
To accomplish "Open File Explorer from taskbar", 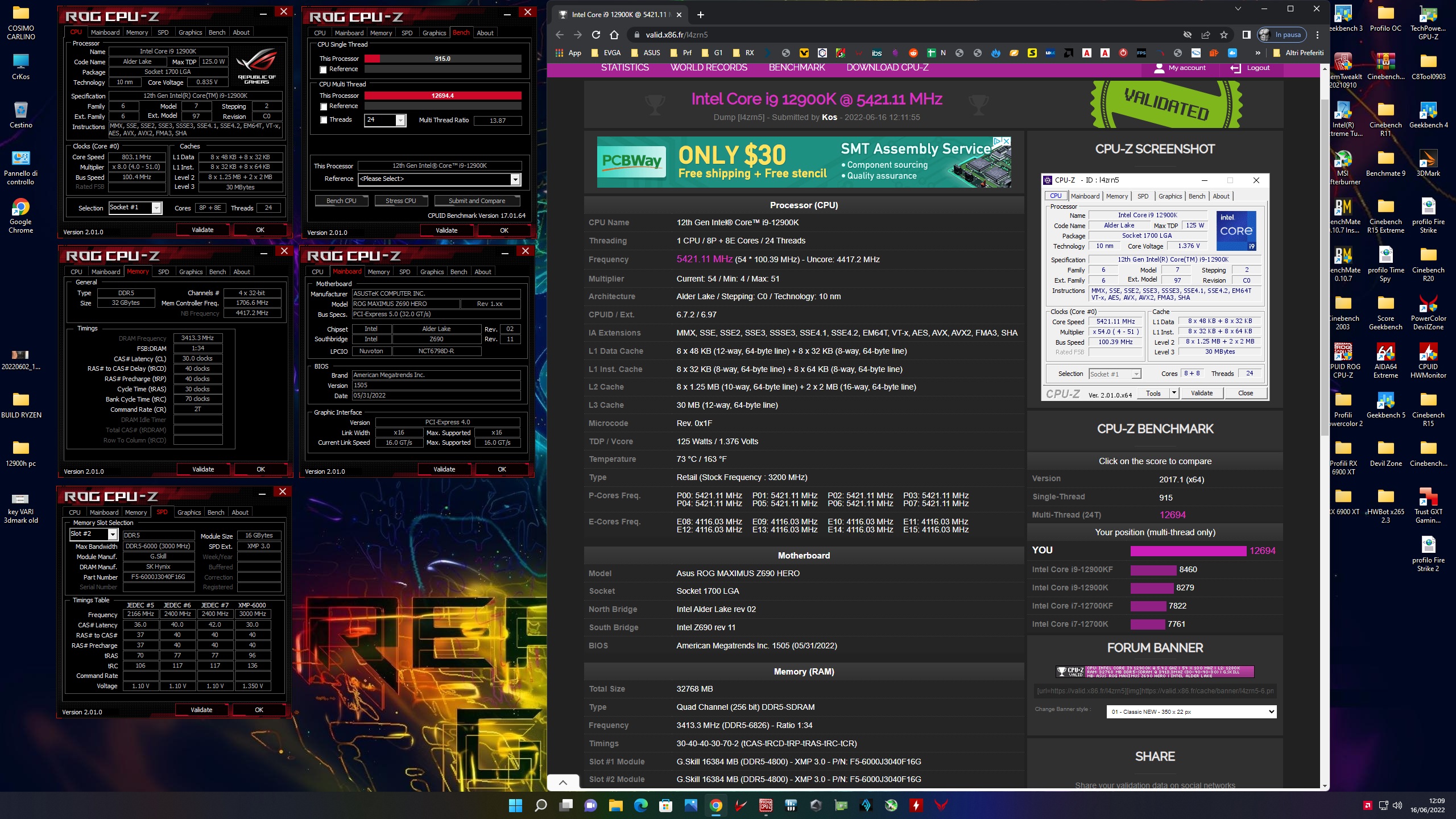I will click(x=615, y=805).
